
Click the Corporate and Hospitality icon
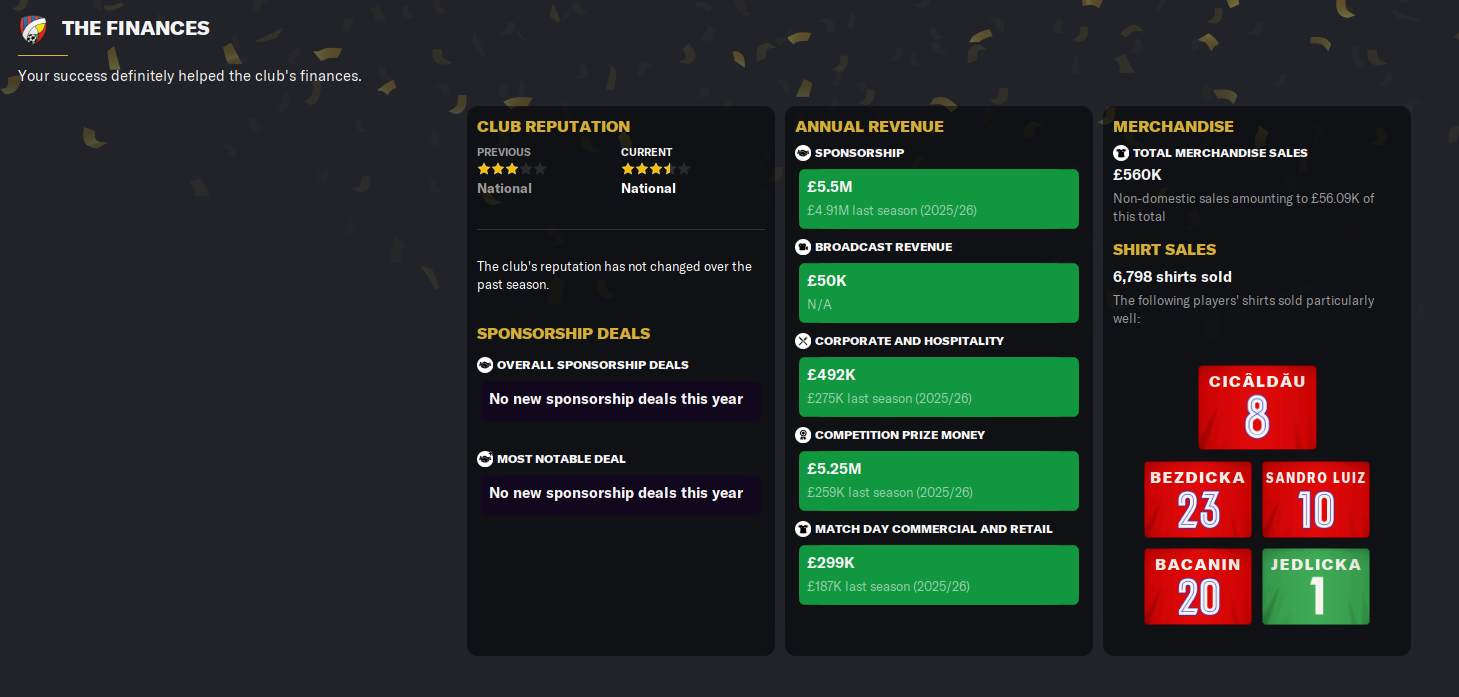tap(803, 341)
